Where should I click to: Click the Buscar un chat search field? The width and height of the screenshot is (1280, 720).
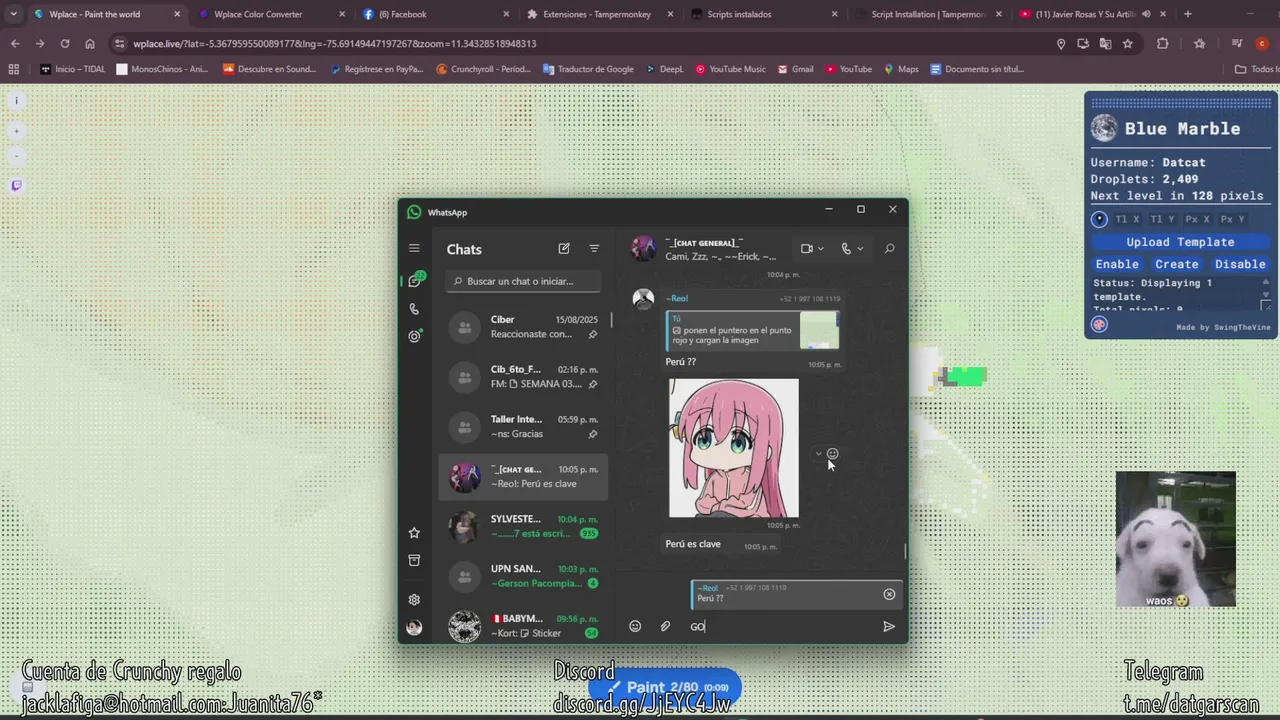(523, 281)
